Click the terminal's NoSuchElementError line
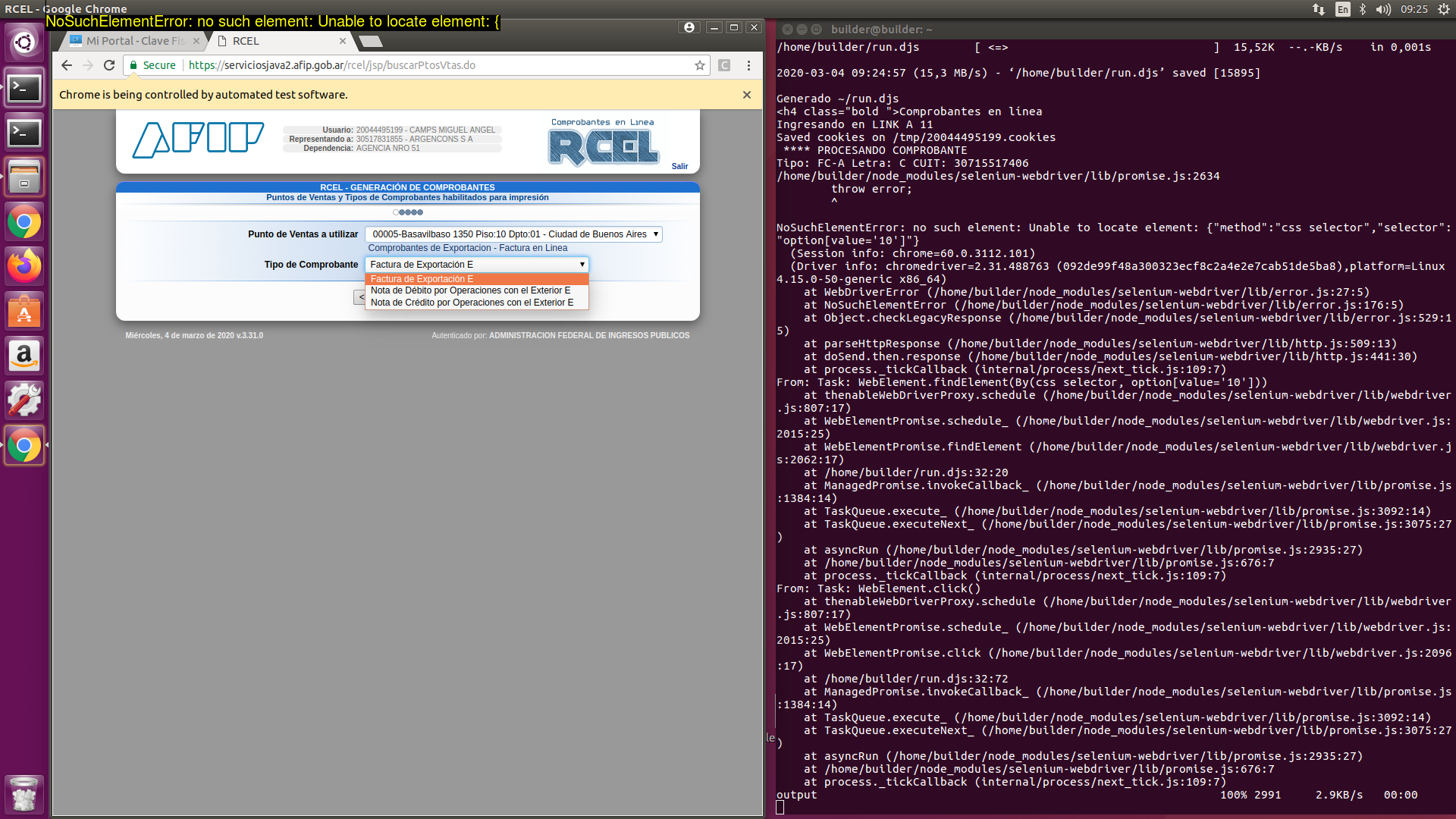The height and width of the screenshot is (819, 1456). point(1113,227)
